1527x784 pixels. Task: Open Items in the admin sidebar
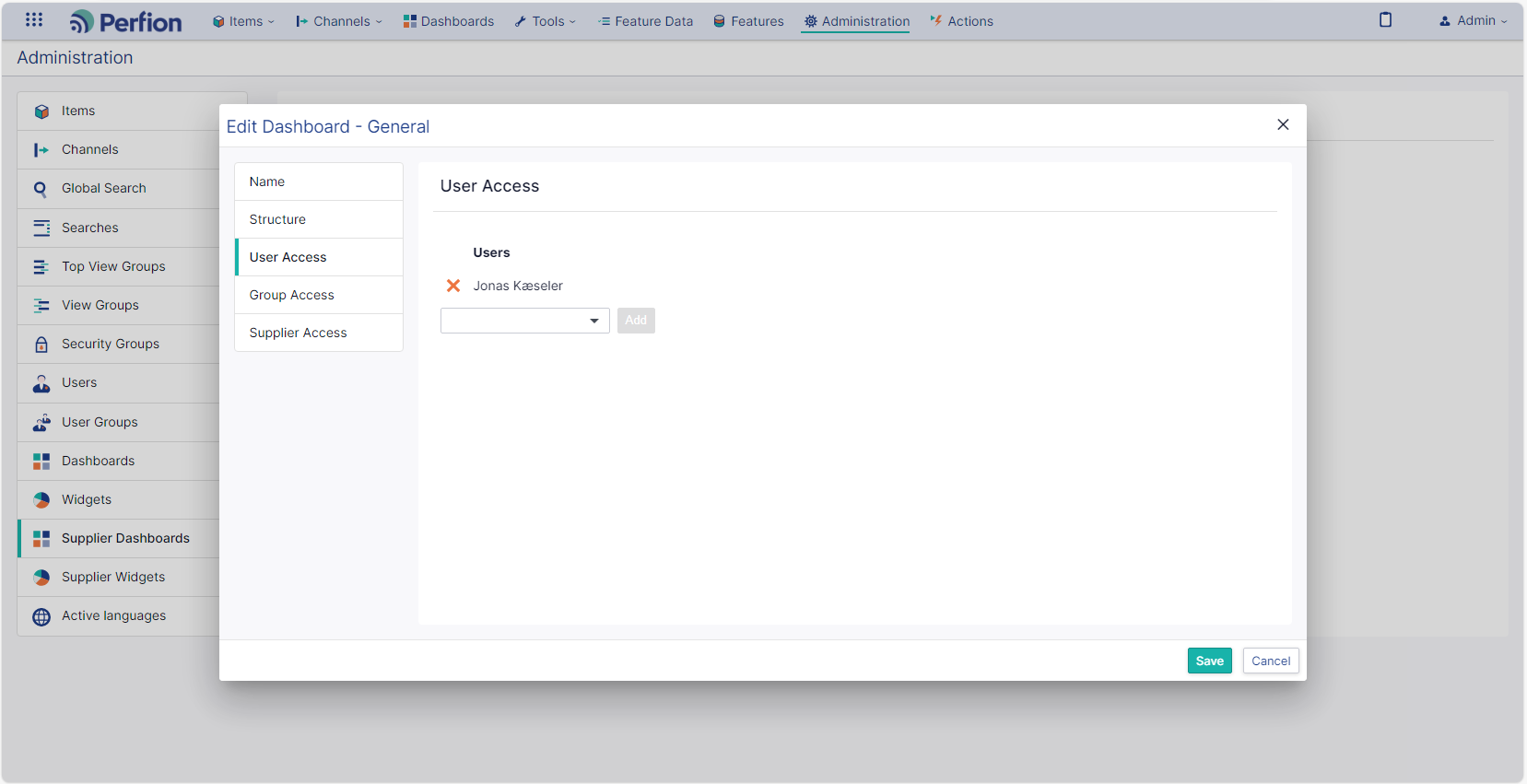118,111
